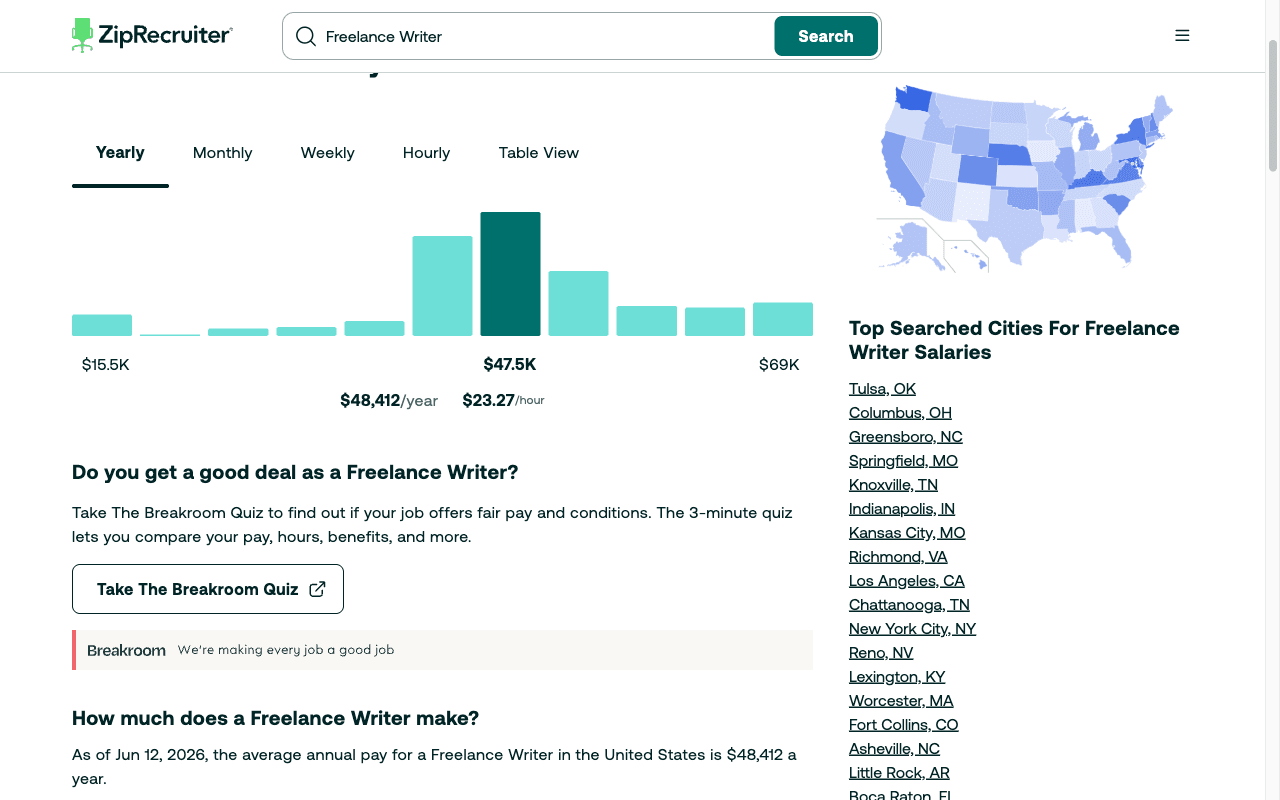The height and width of the screenshot is (800, 1280).
Task: Click the magnifier icon in search box
Action: (x=306, y=37)
